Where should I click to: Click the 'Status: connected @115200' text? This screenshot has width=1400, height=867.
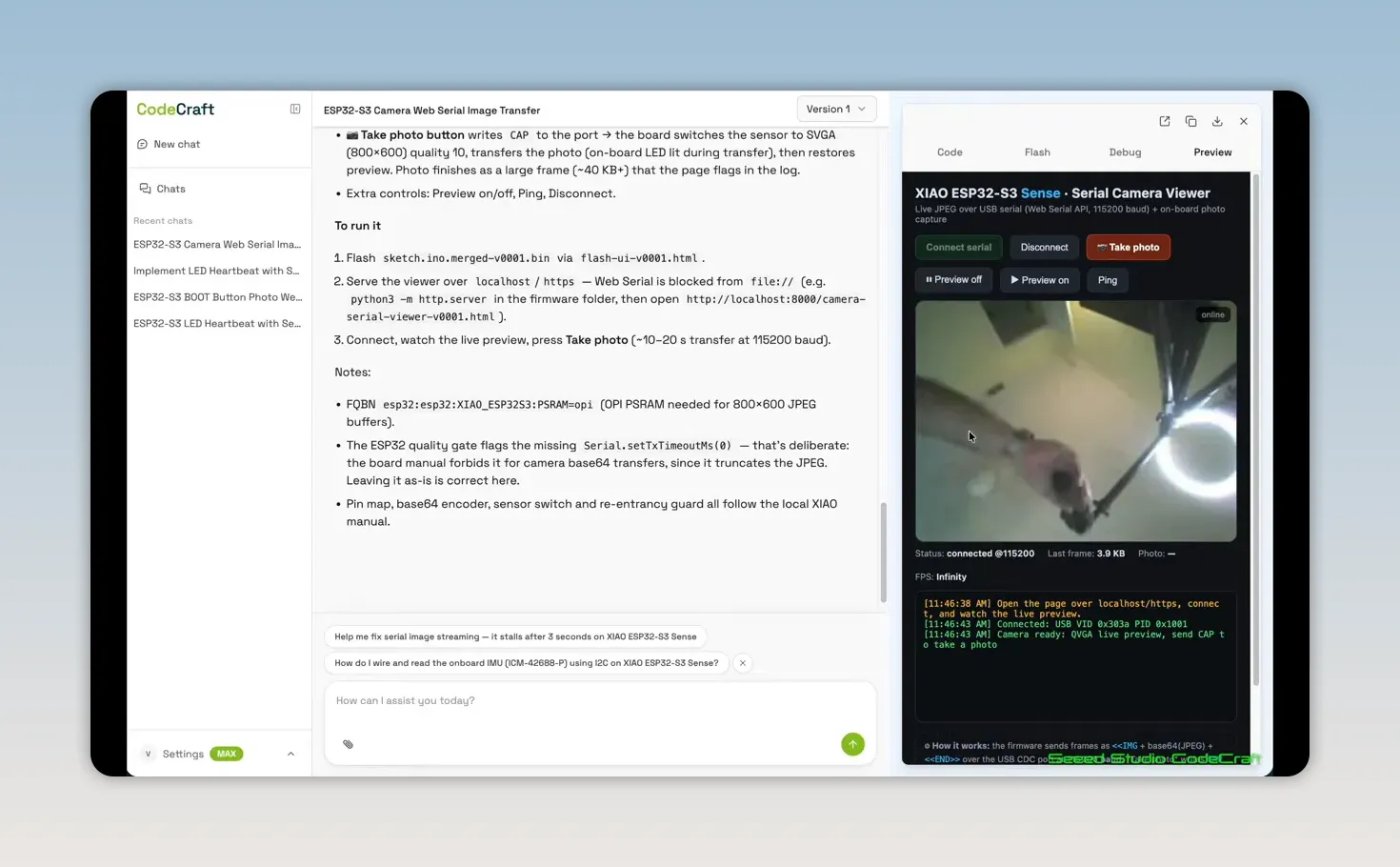tap(974, 554)
